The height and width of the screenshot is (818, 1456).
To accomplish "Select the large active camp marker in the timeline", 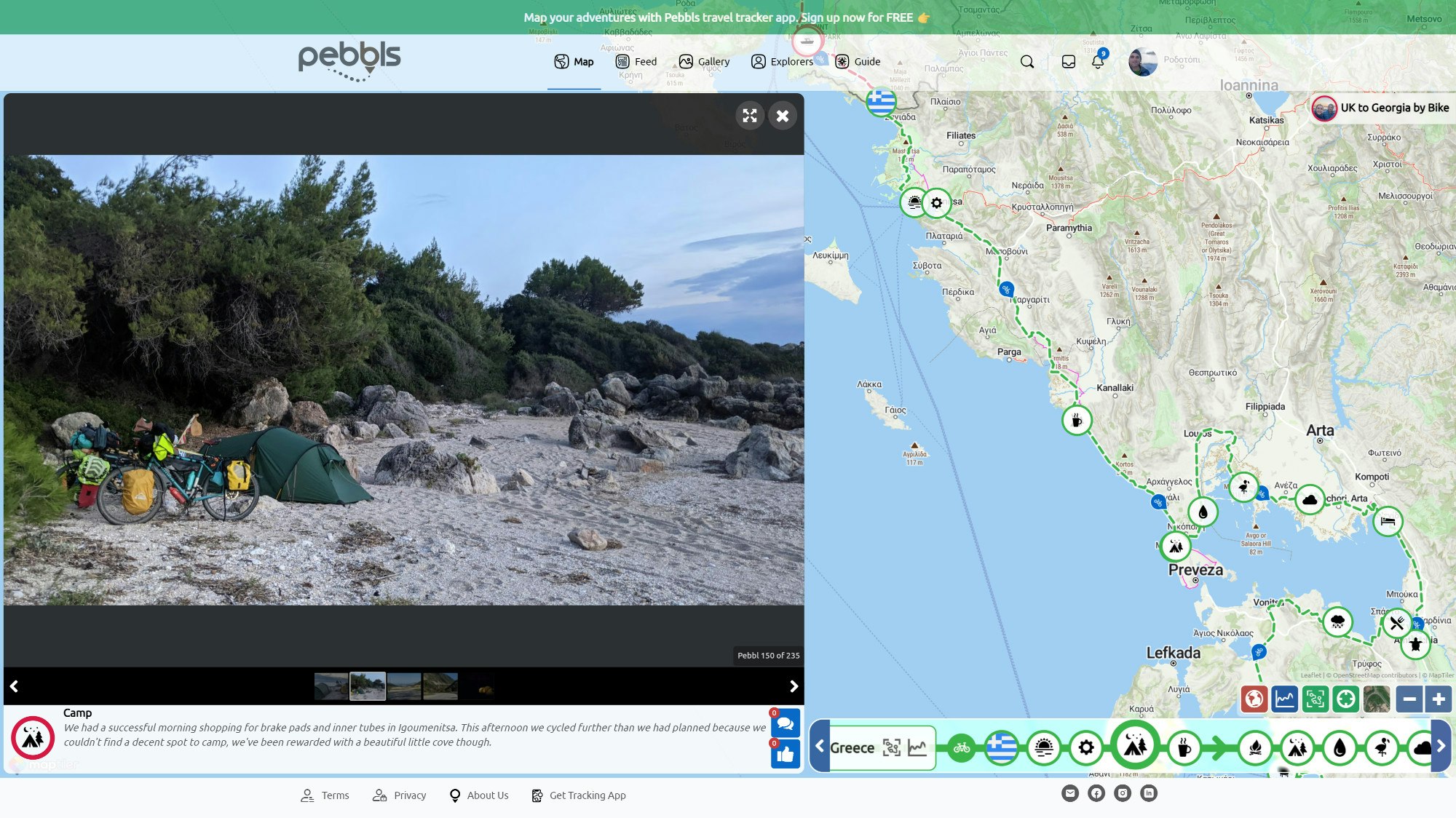I will pyautogui.click(x=1135, y=745).
